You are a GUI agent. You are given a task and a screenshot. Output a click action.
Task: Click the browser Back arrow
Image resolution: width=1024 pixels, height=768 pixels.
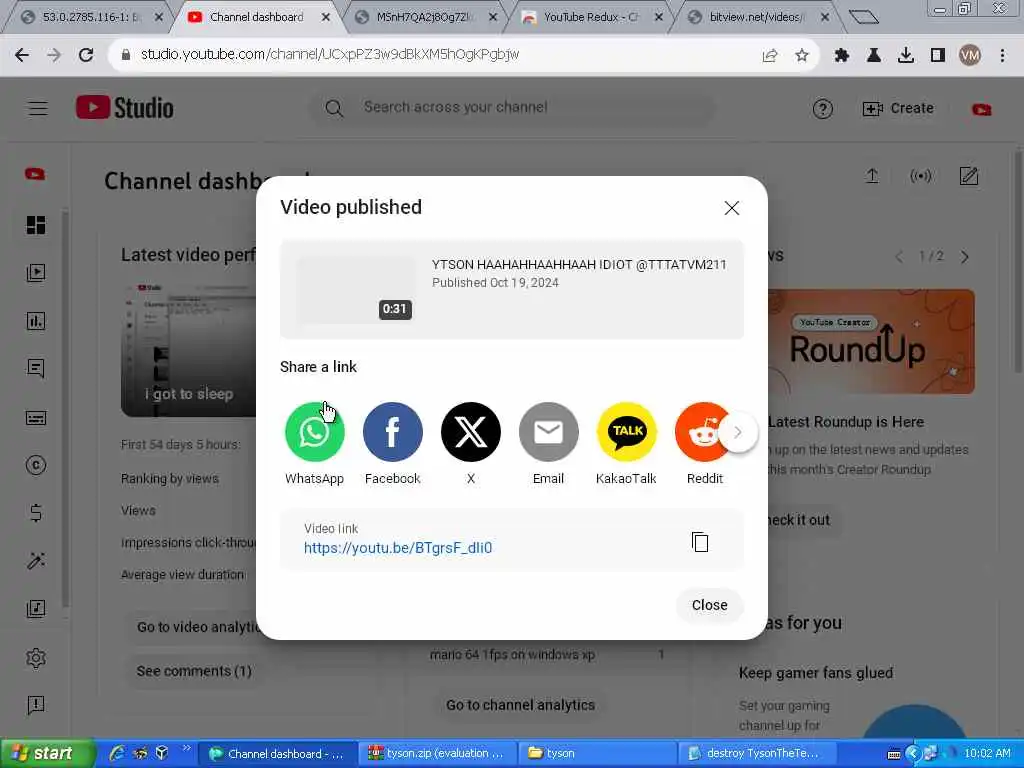pos(22,55)
